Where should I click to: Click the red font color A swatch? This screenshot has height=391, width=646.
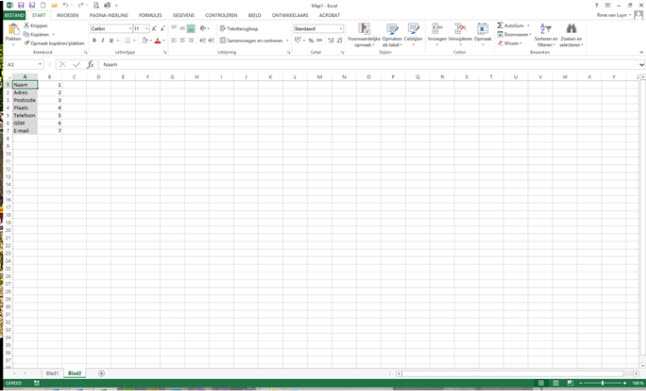click(157, 40)
